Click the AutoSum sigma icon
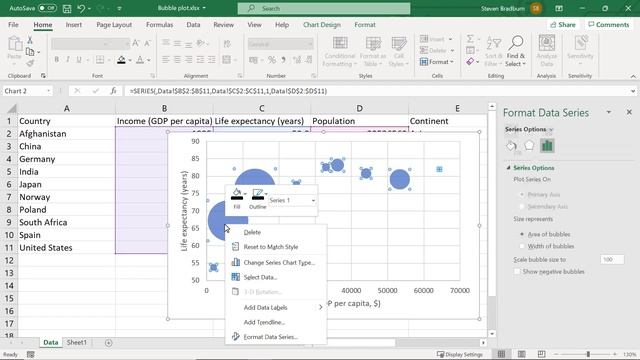 click(x=470, y=39)
